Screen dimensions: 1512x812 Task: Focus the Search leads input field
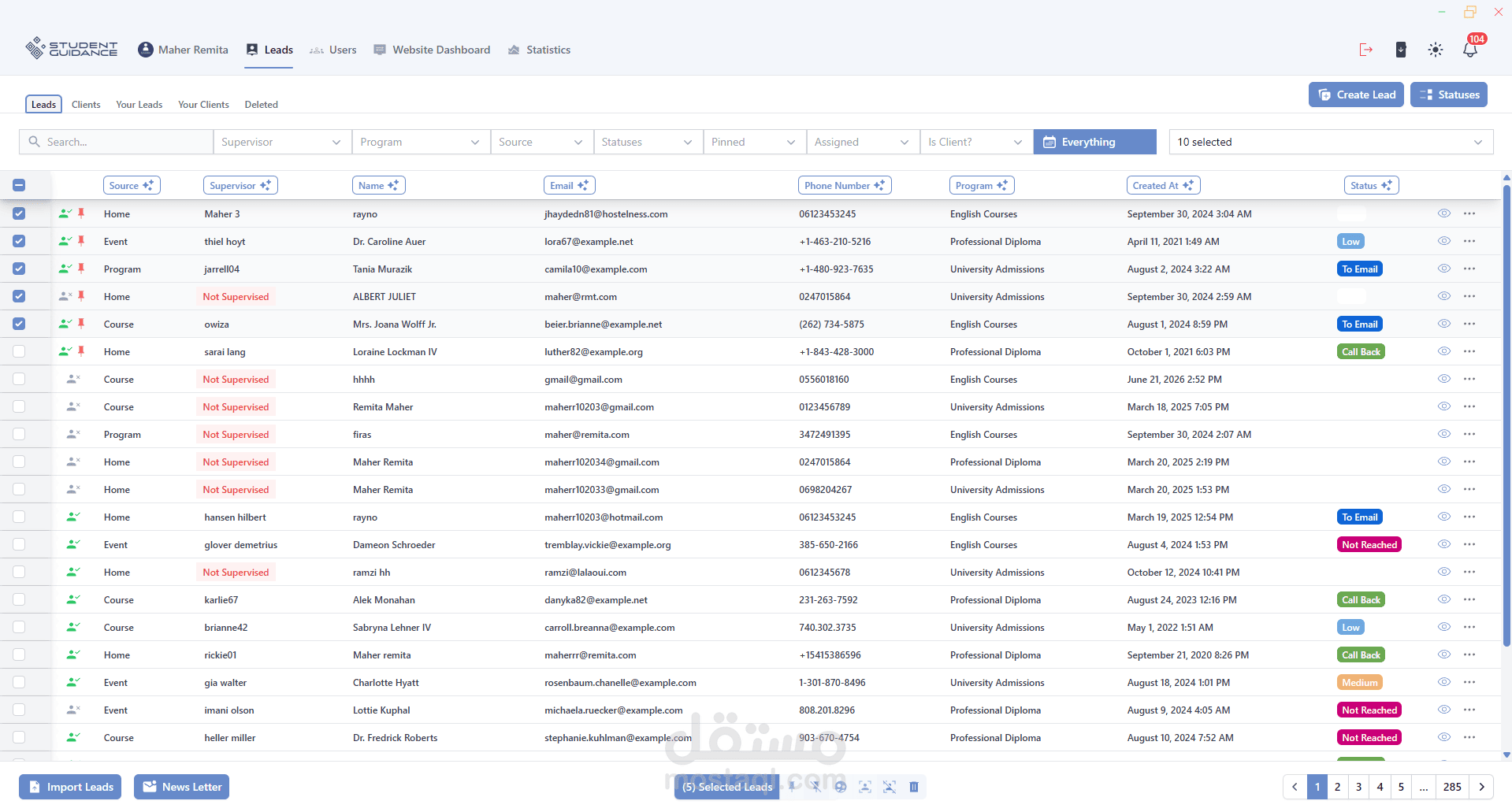click(x=116, y=142)
